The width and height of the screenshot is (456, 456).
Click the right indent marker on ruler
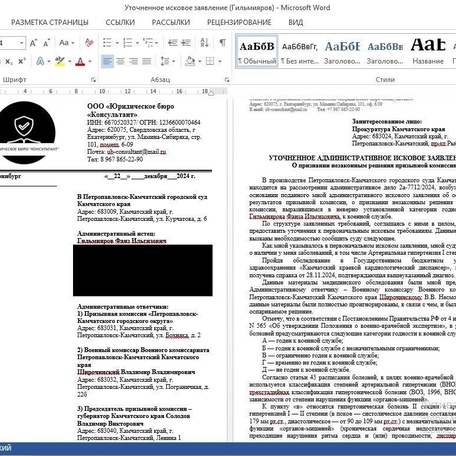click(x=211, y=93)
